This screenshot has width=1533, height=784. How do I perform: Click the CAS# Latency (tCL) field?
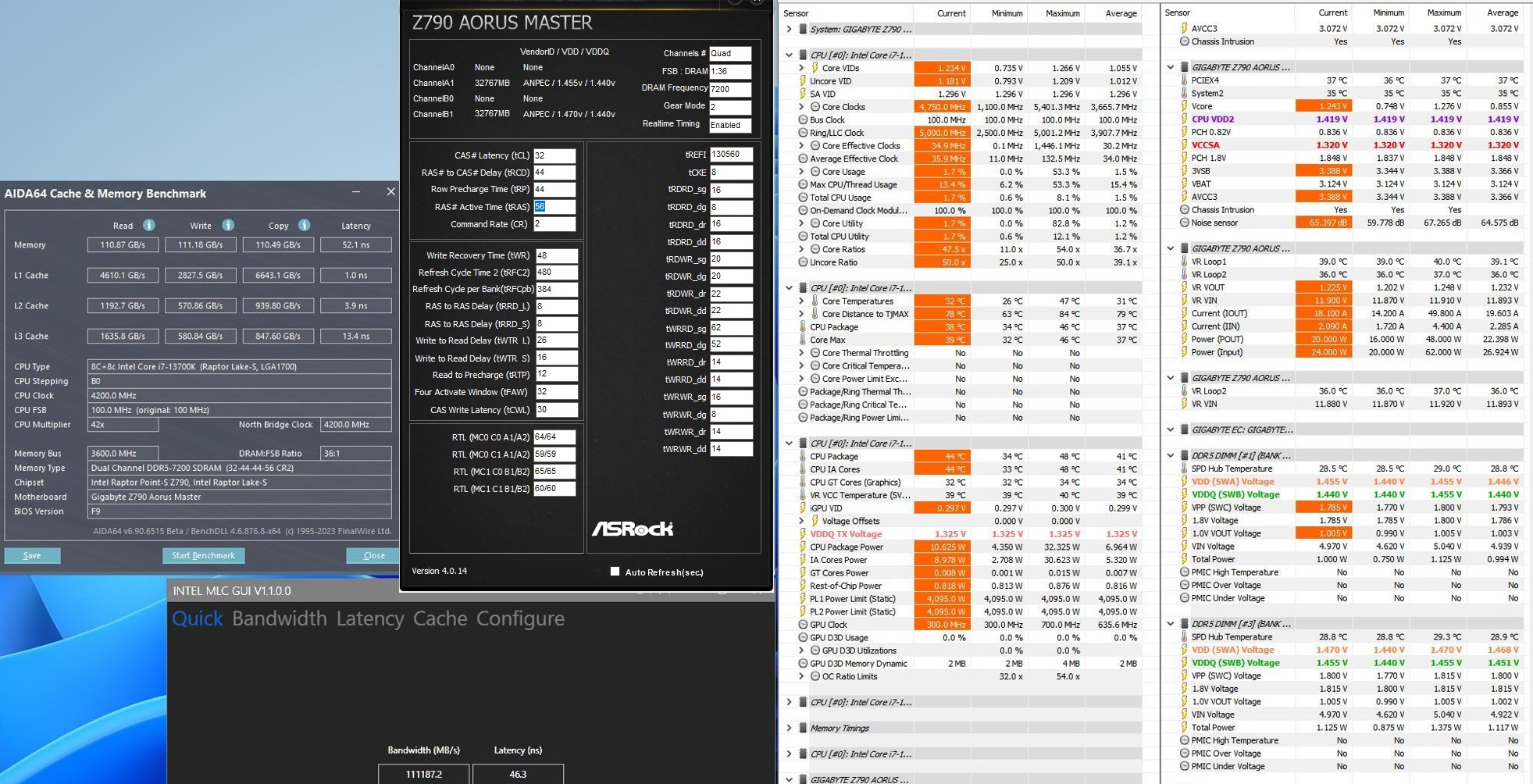554,155
